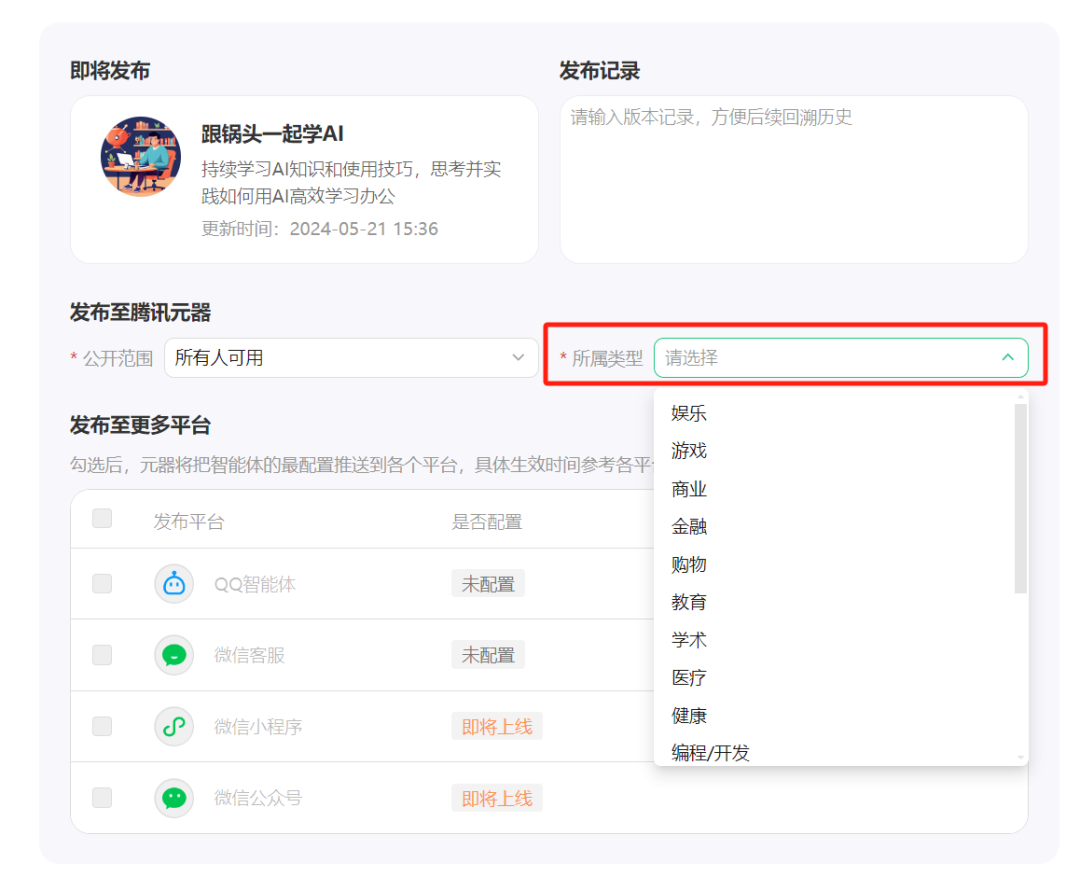Toggle the select-all checkbox in table header
This screenshot has width=1080, height=891.
102,518
